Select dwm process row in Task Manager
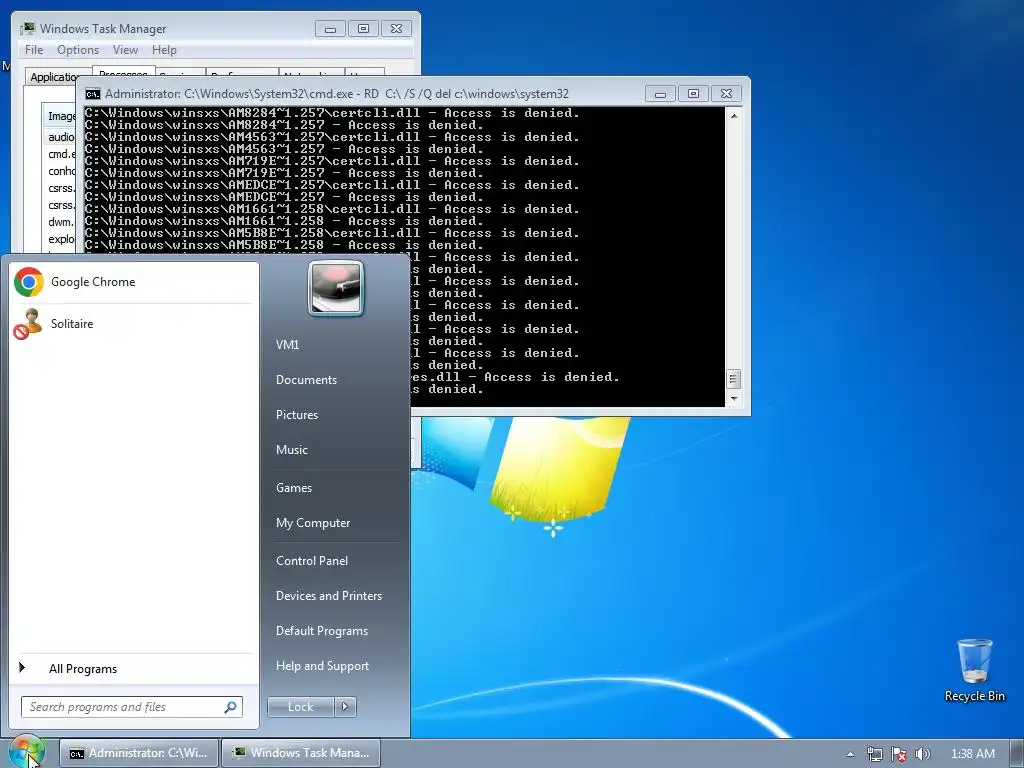 coord(60,222)
